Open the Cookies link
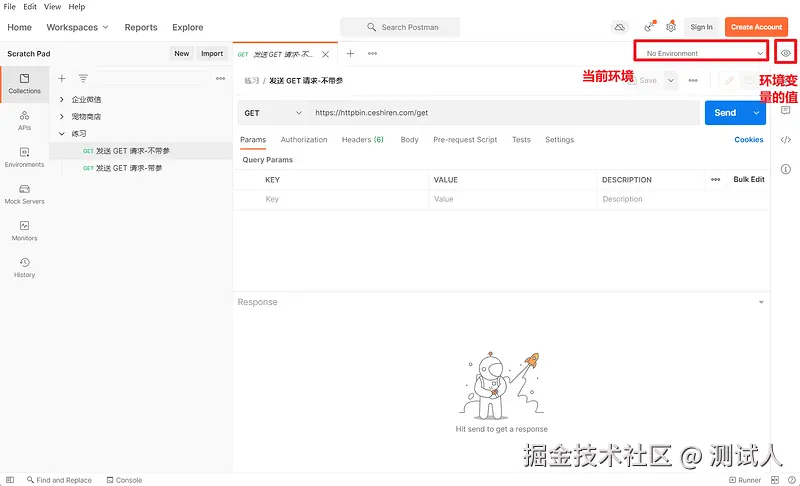Screen dimensions: 800x486 click(x=748, y=140)
